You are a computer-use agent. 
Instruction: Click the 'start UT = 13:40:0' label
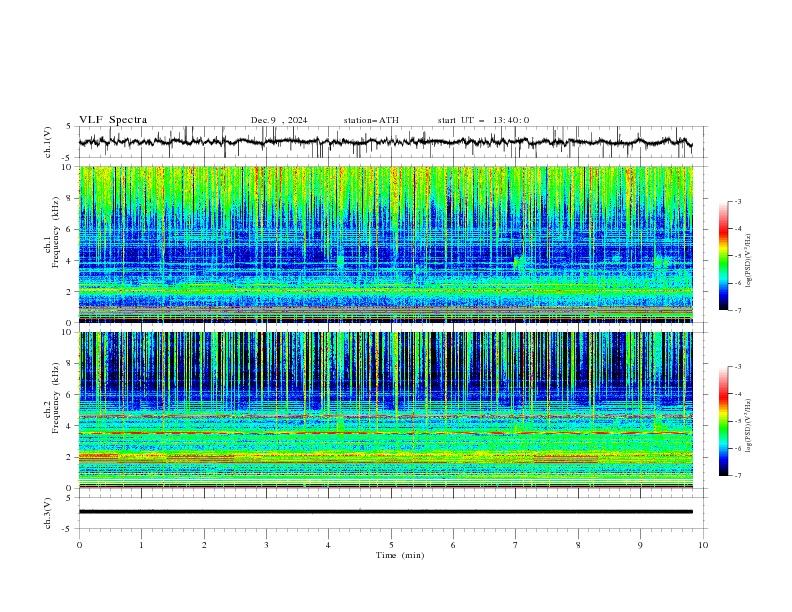point(483,120)
